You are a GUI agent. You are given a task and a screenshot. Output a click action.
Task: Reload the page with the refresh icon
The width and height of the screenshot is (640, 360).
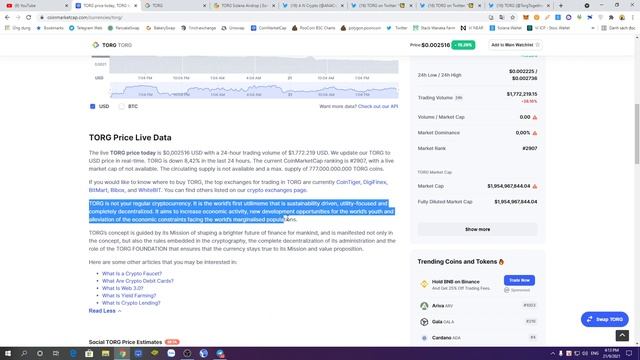tap(29, 18)
